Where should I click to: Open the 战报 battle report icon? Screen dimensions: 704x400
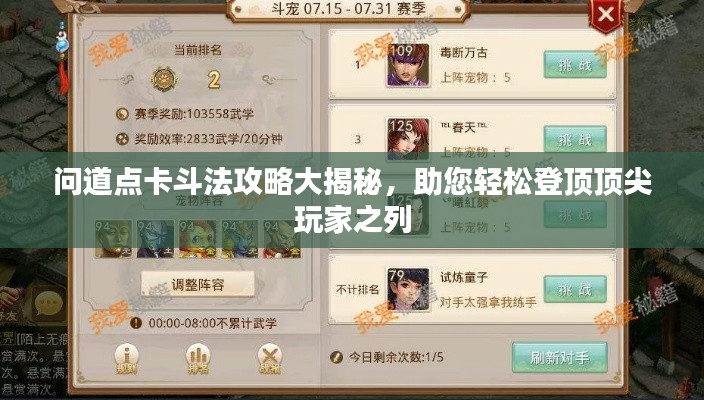tap(269, 359)
